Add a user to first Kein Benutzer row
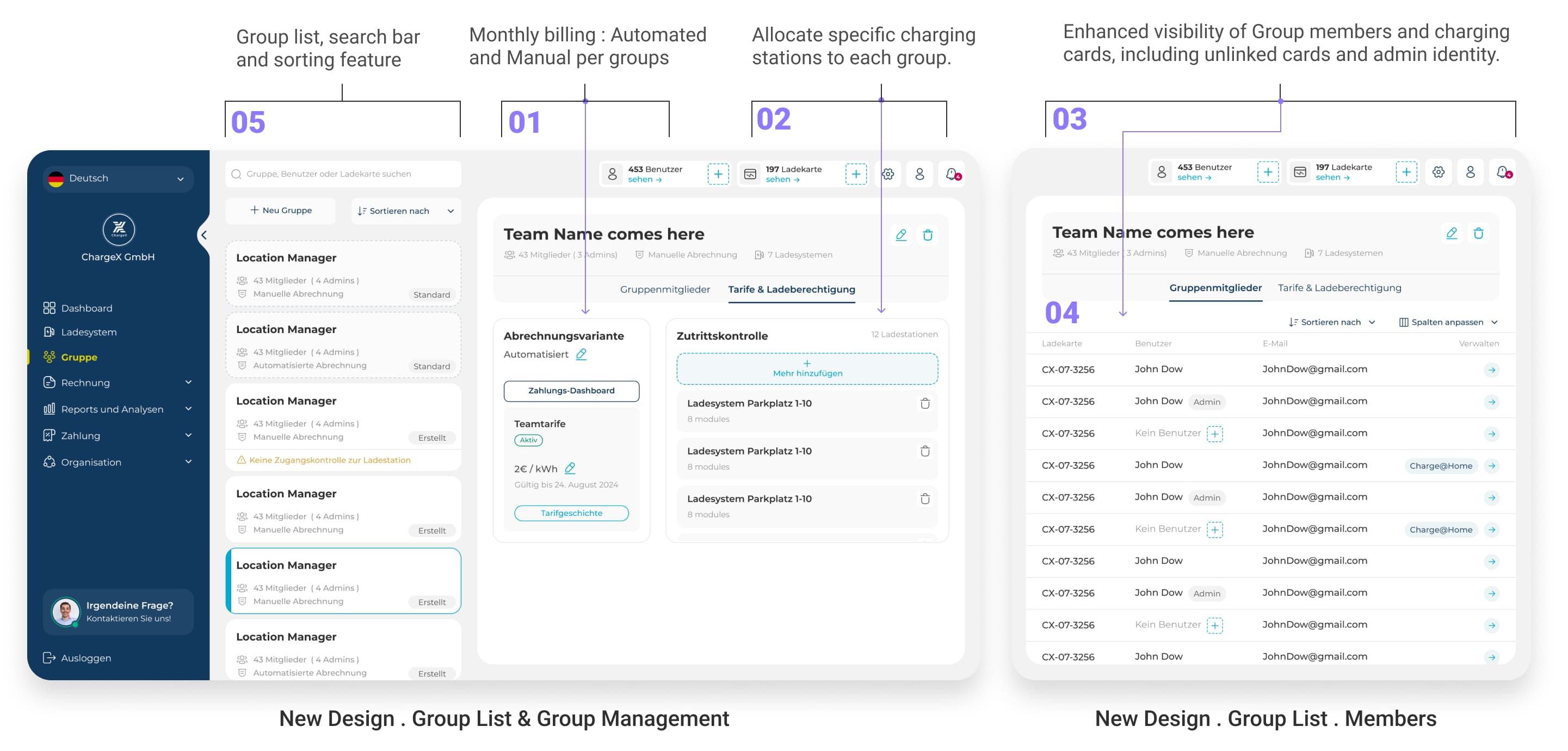The height and width of the screenshot is (751, 1568). (1214, 434)
